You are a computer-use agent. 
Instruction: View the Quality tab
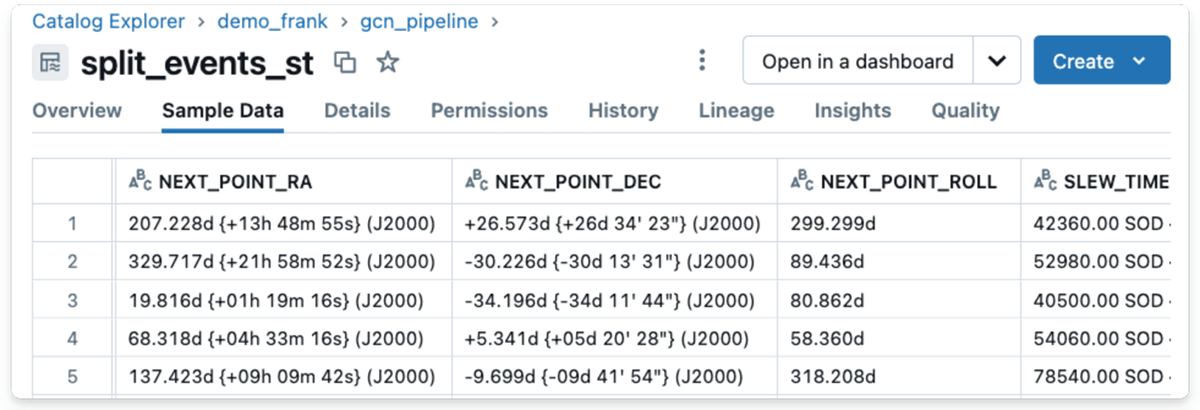tap(965, 111)
